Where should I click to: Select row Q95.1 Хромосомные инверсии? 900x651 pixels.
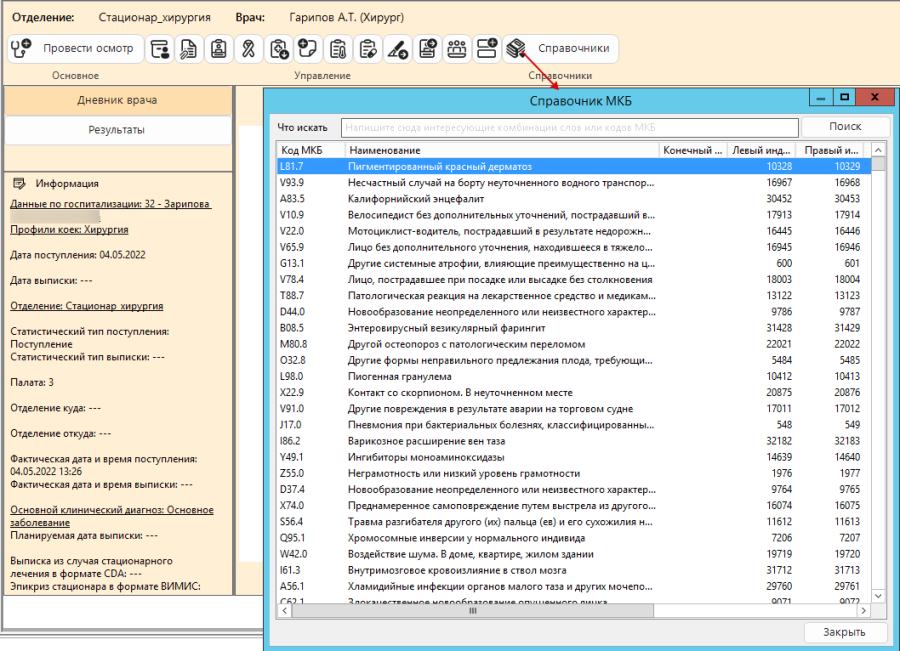tap(574, 538)
